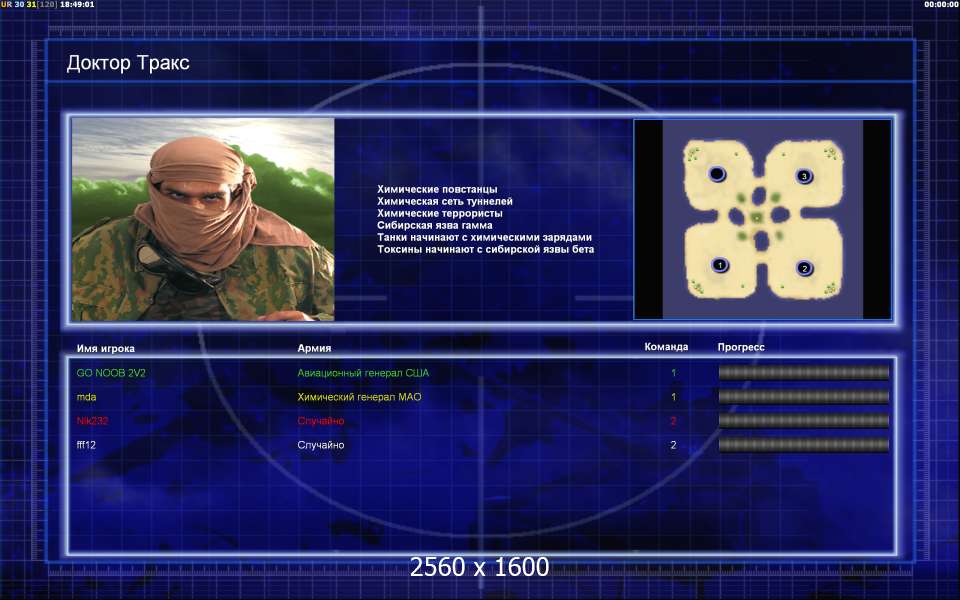
Task: Select the player name fff12
Action: coord(86,445)
